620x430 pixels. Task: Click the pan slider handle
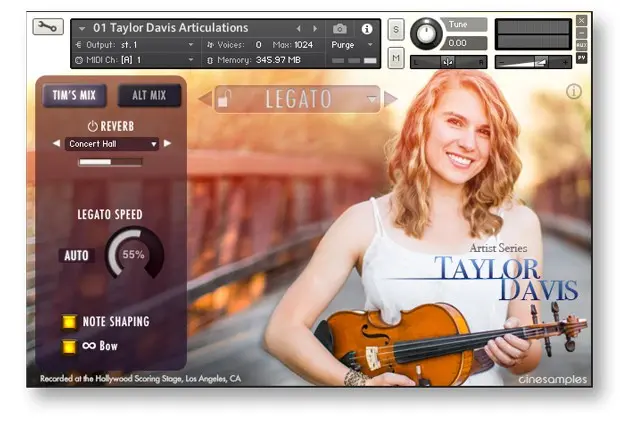(448, 62)
